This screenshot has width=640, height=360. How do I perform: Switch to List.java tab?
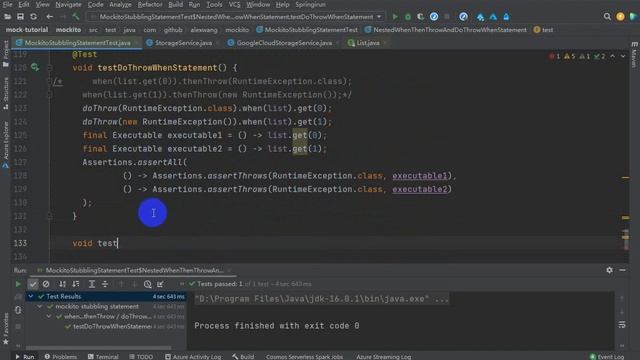pyautogui.click(x=368, y=43)
